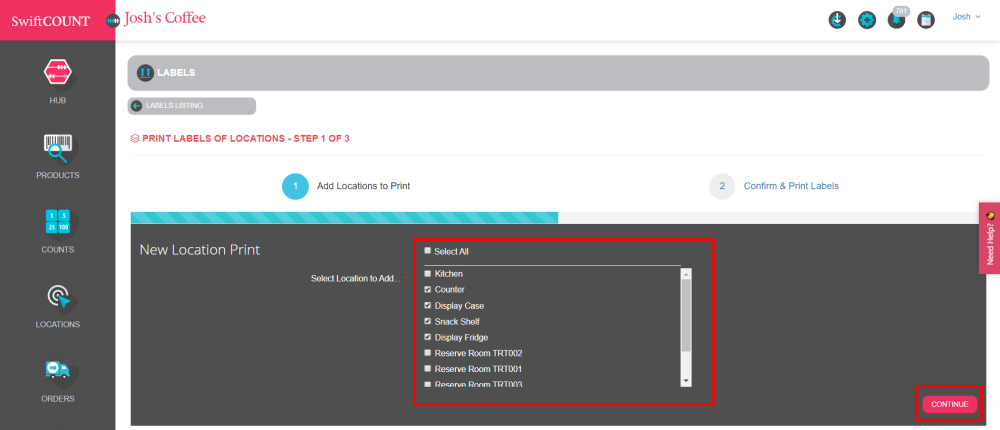This screenshot has width=1000, height=430.
Task: Check Reserve Room TRT001 checkbox
Action: point(427,368)
